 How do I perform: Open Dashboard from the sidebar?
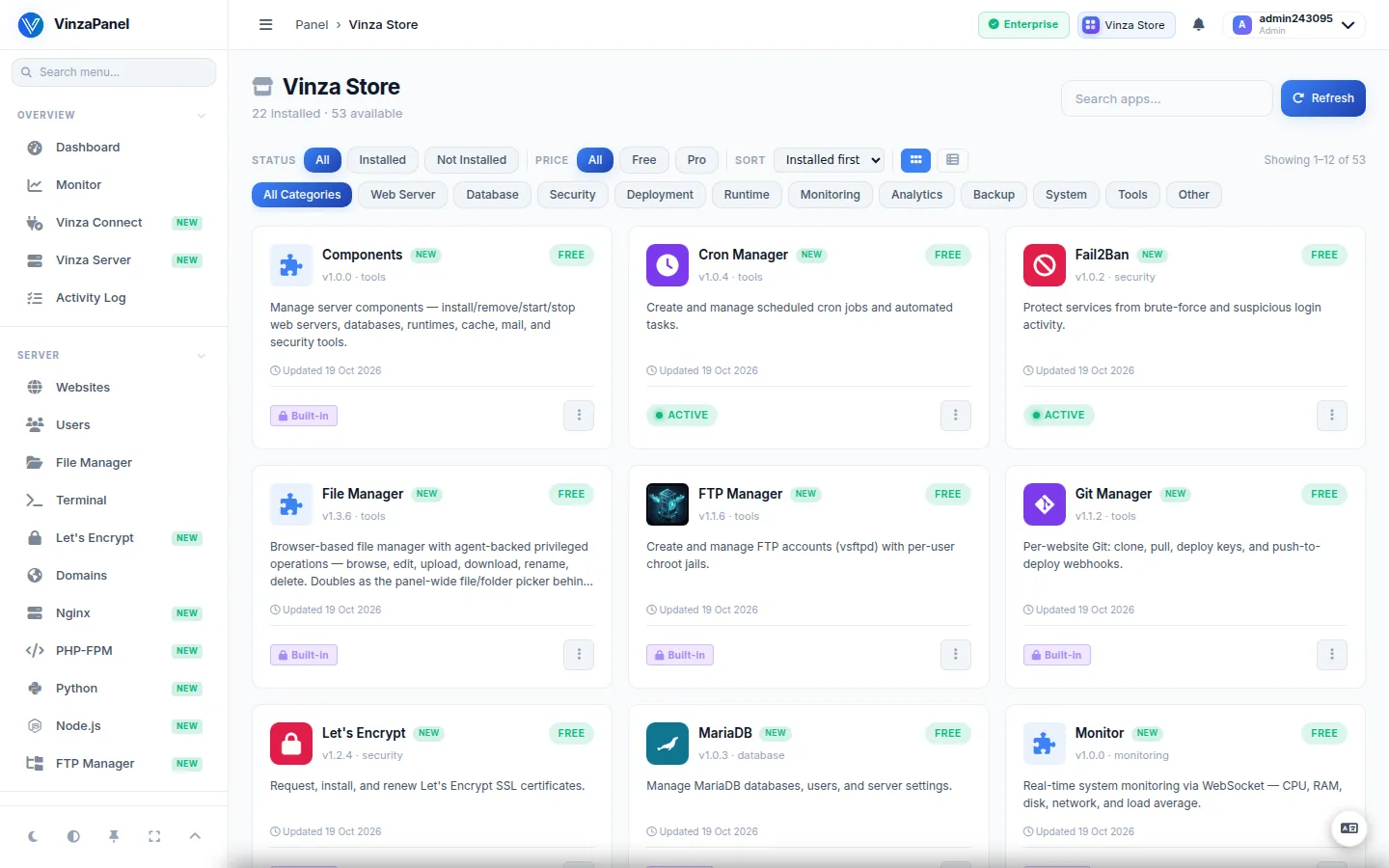[x=114, y=148]
